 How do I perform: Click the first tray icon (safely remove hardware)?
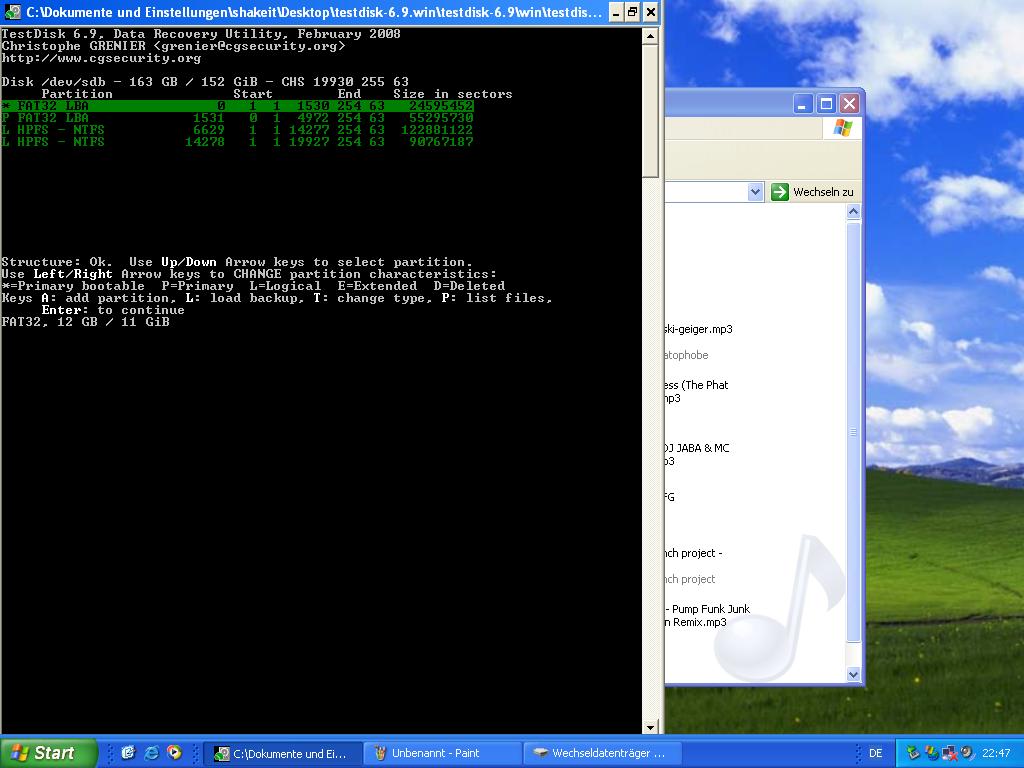pyautogui.click(x=912, y=753)
